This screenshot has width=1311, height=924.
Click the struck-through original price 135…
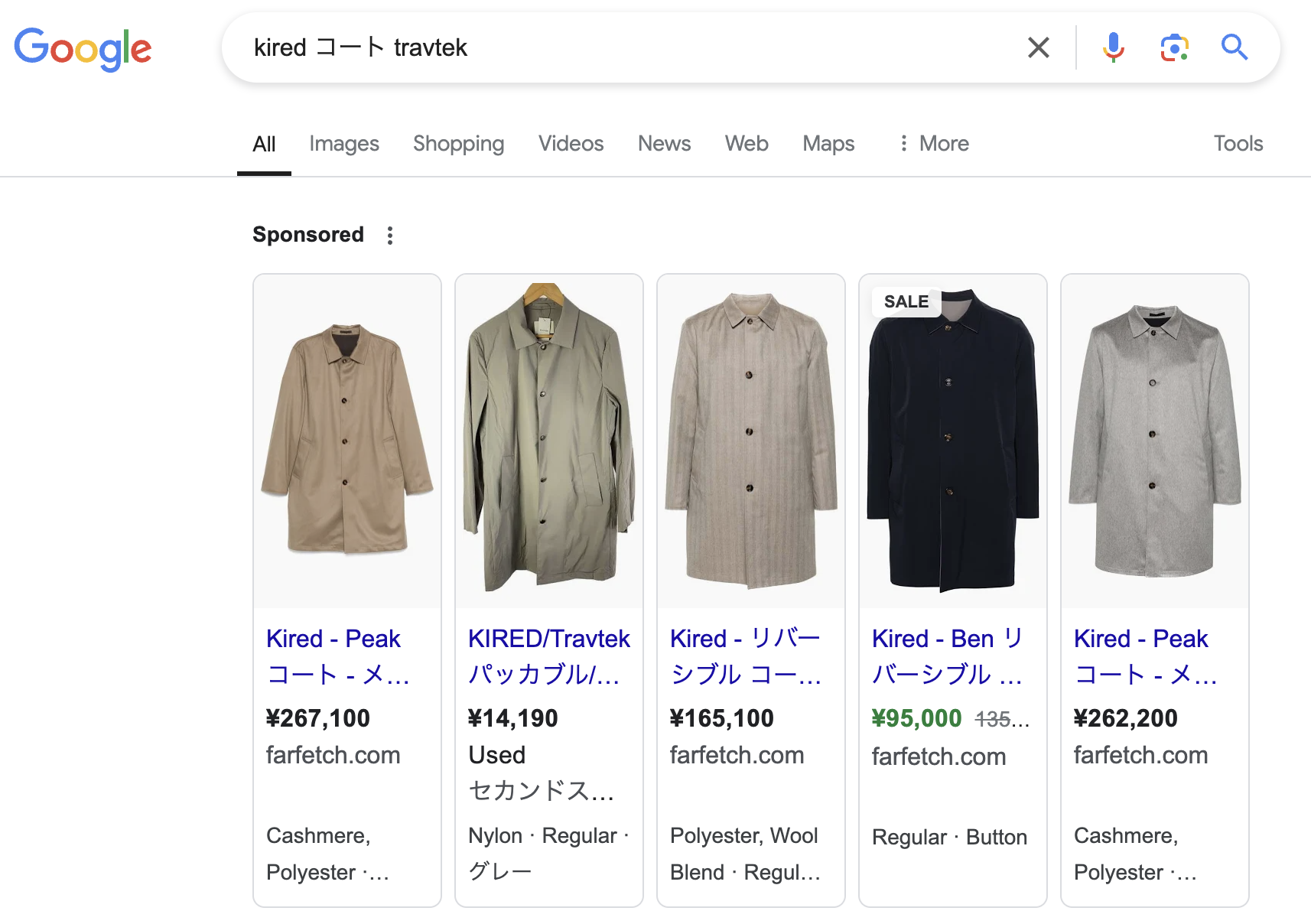tap(1002, 719)
